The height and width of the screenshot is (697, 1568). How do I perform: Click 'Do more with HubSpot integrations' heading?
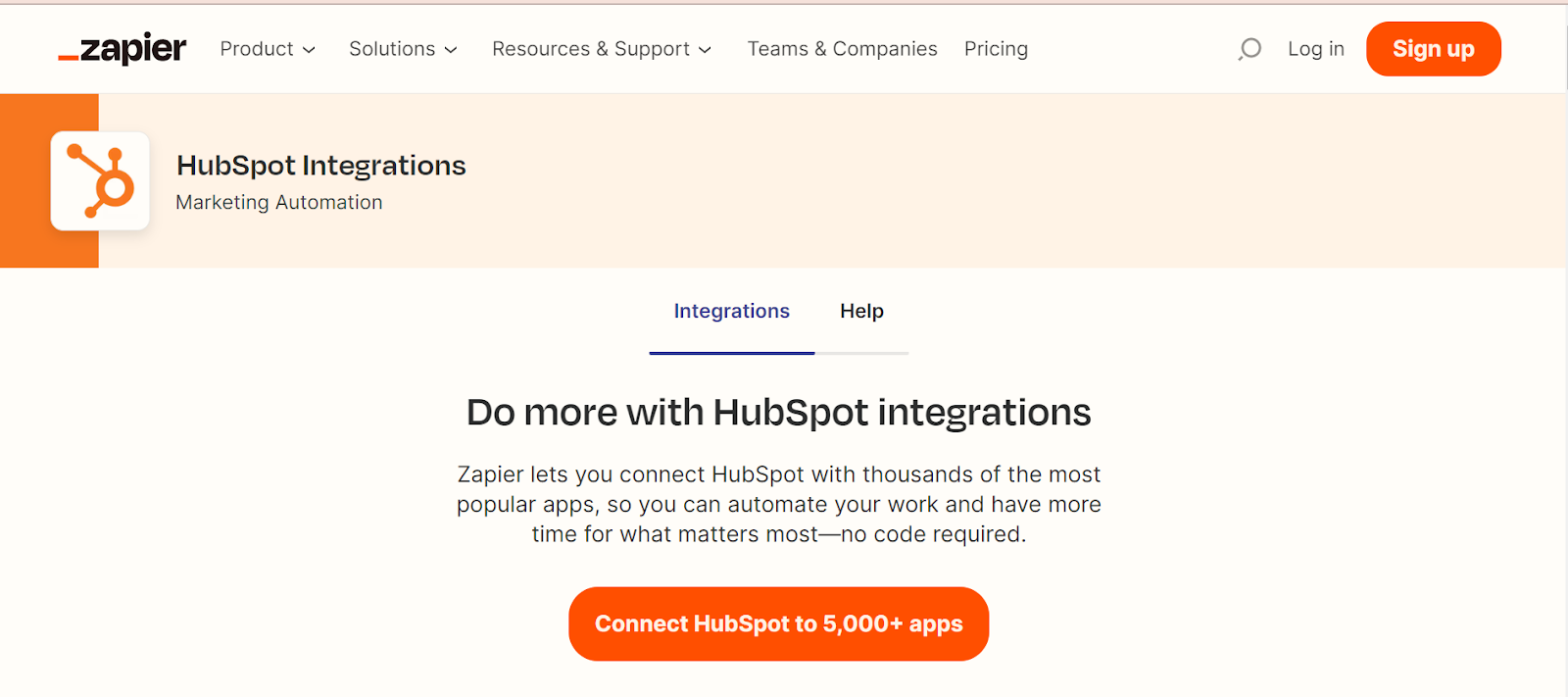[778, 413]
